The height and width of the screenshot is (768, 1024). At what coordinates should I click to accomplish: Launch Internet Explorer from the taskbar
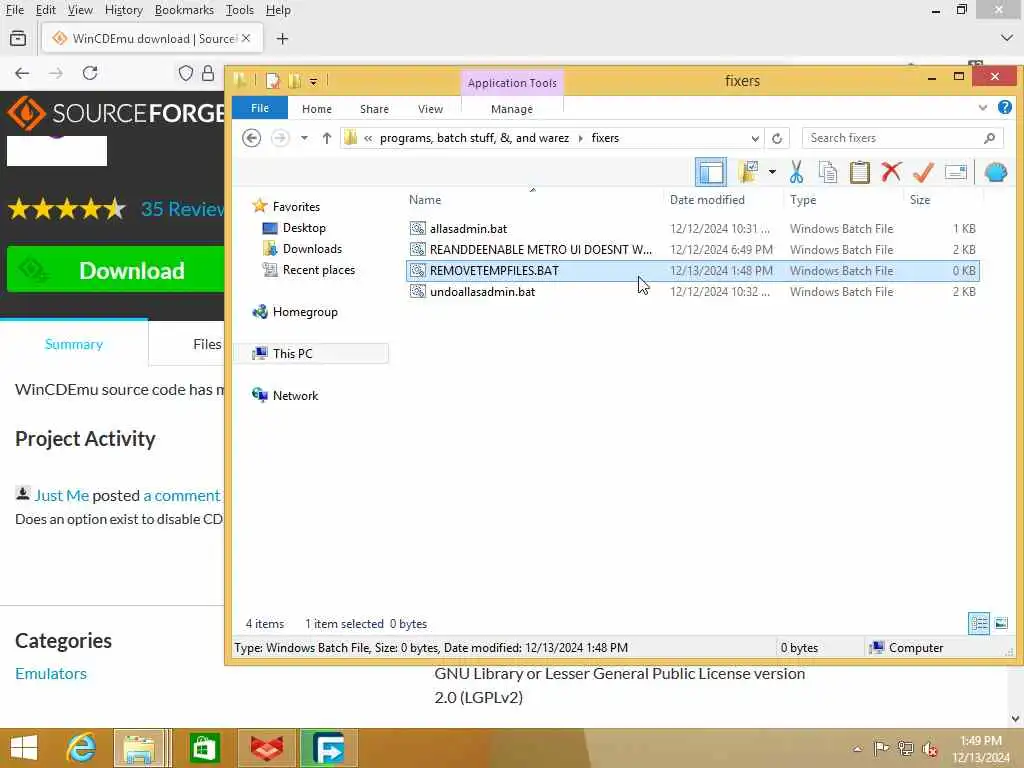(x=81, y=748)
